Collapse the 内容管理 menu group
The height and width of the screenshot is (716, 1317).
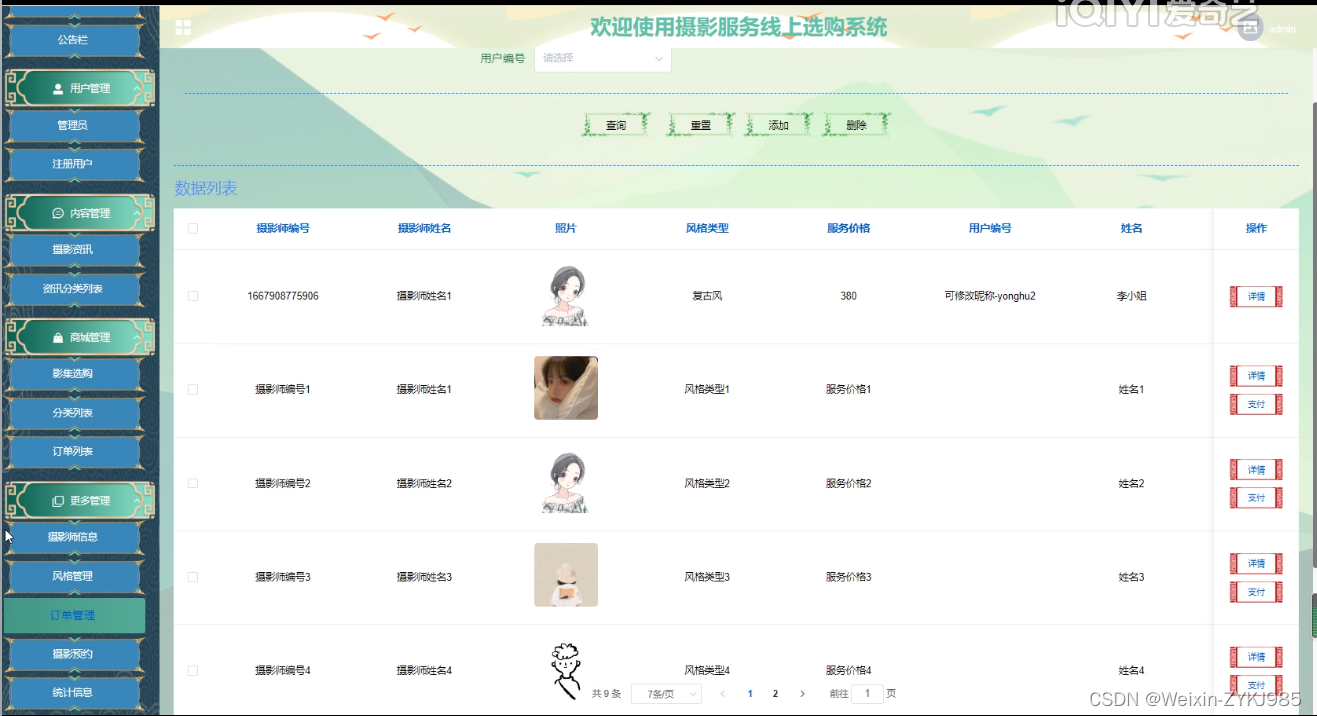pos(80,213)
